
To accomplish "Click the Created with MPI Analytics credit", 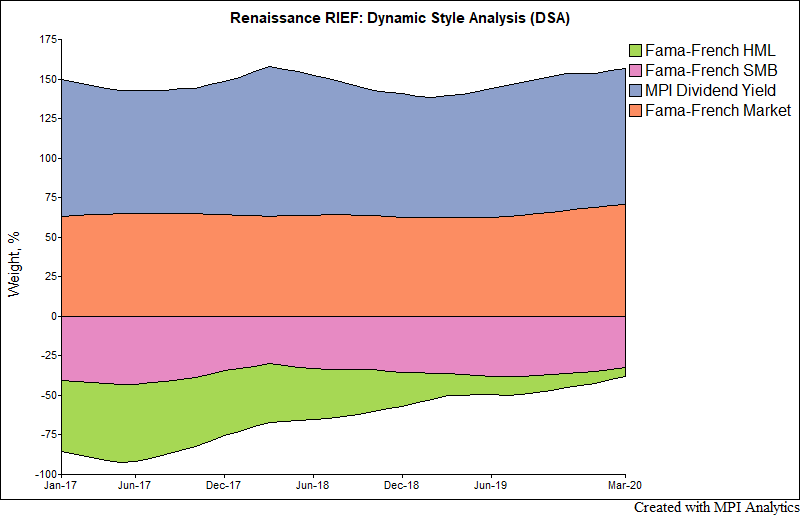I will tap(716, 507).
